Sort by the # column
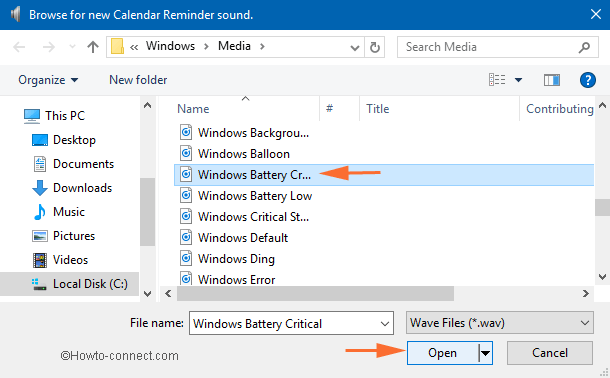610x378 pixels. [x=330, y=109]
